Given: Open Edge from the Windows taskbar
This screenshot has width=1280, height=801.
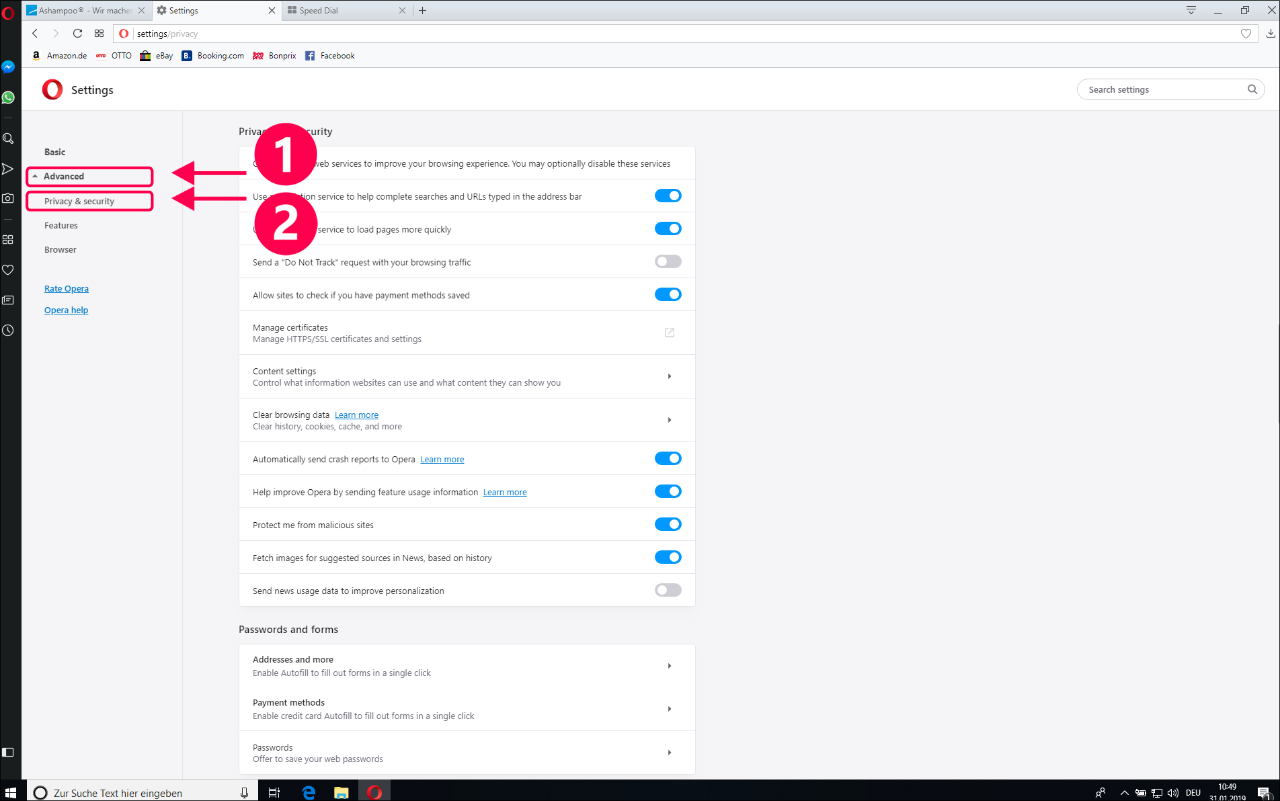Looking at the screenshot, I should click(x=308, y=792).
